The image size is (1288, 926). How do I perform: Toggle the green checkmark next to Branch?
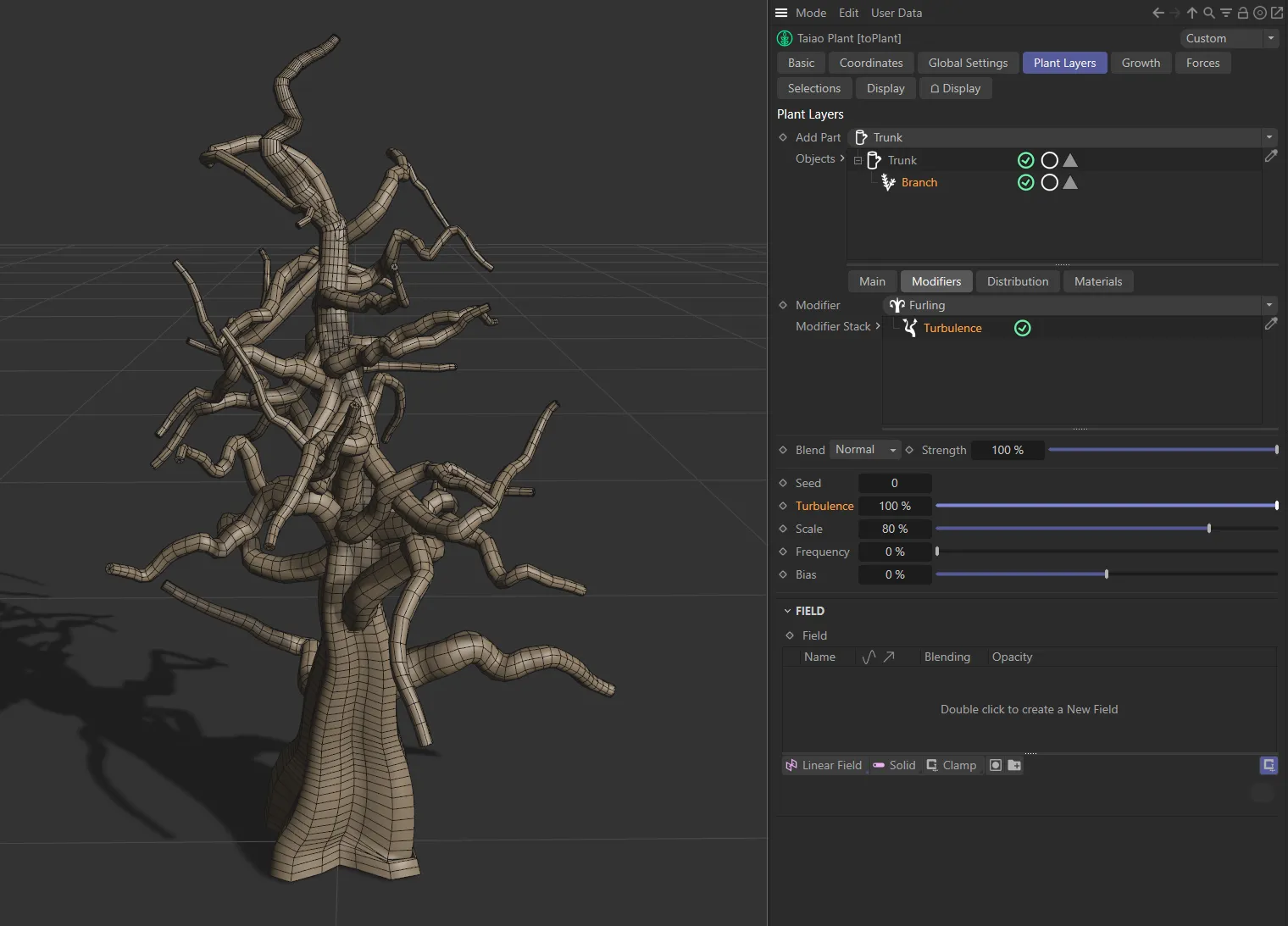pos(1025,182)
